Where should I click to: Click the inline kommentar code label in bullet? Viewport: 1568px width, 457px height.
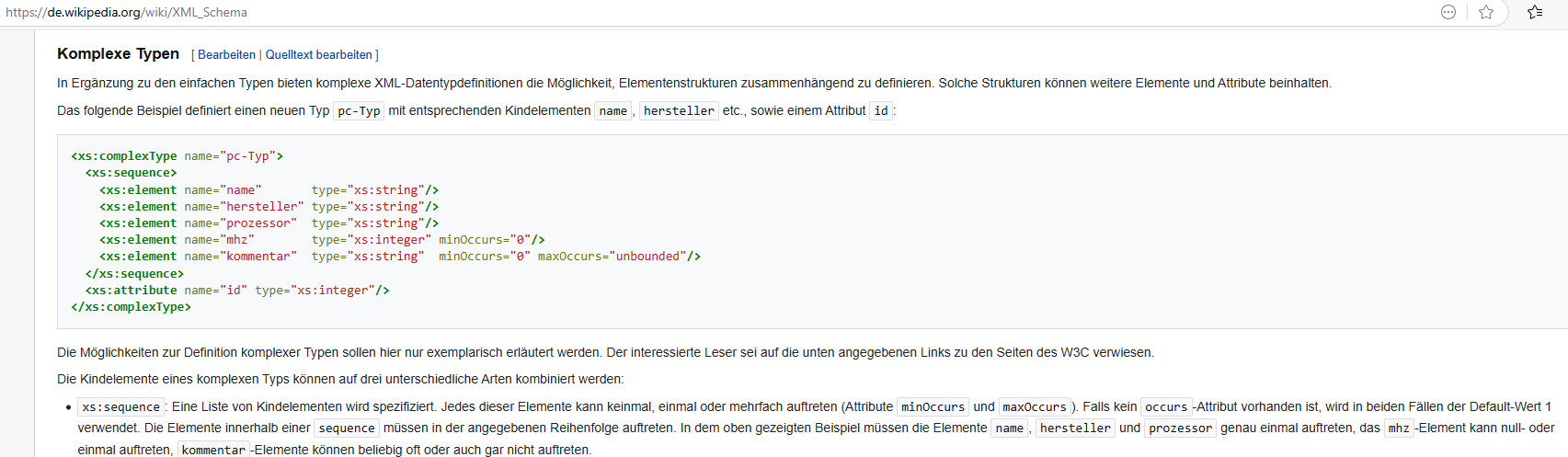pyautogui.click(x=213, y=450)
